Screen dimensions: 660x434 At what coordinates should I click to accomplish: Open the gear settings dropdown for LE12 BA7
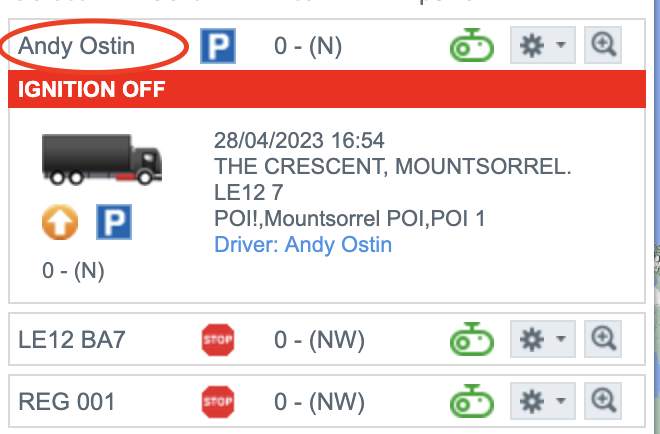(543, 339)
